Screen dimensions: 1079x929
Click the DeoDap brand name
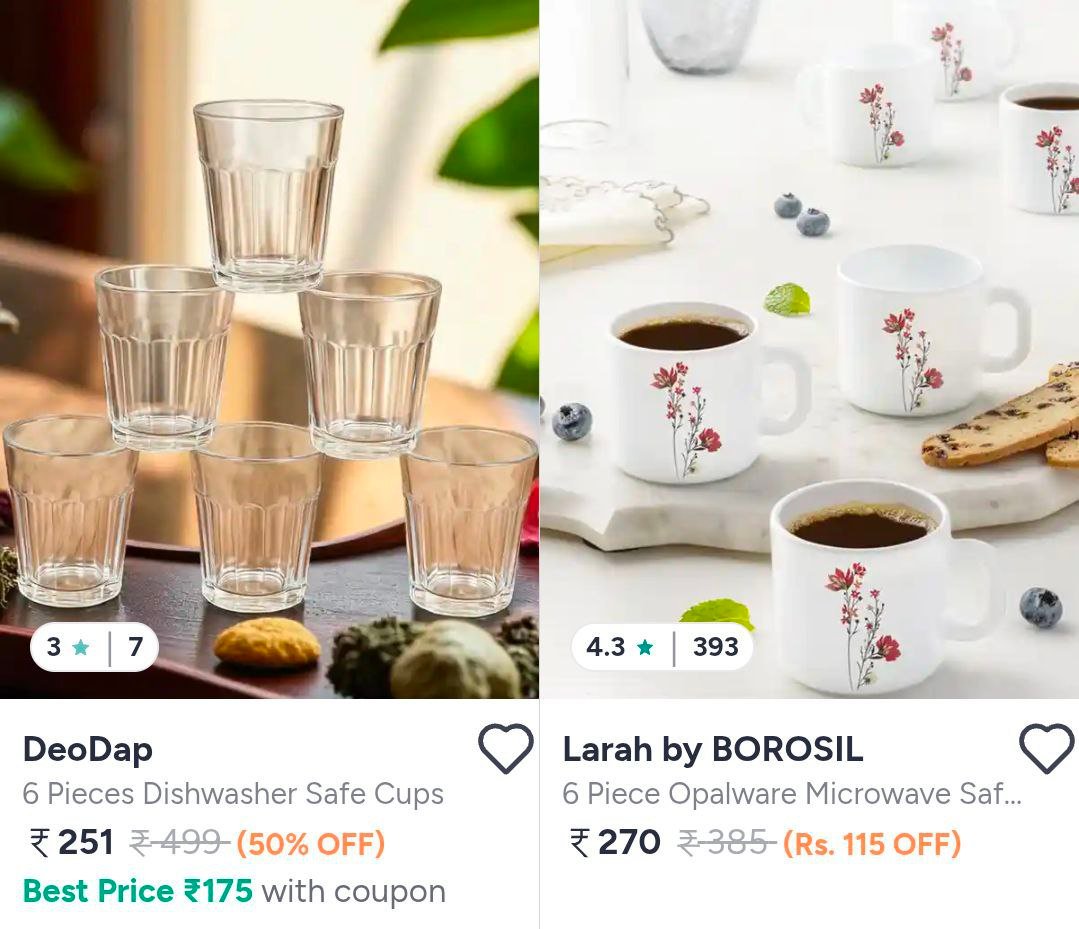click(x=87, y=749)
